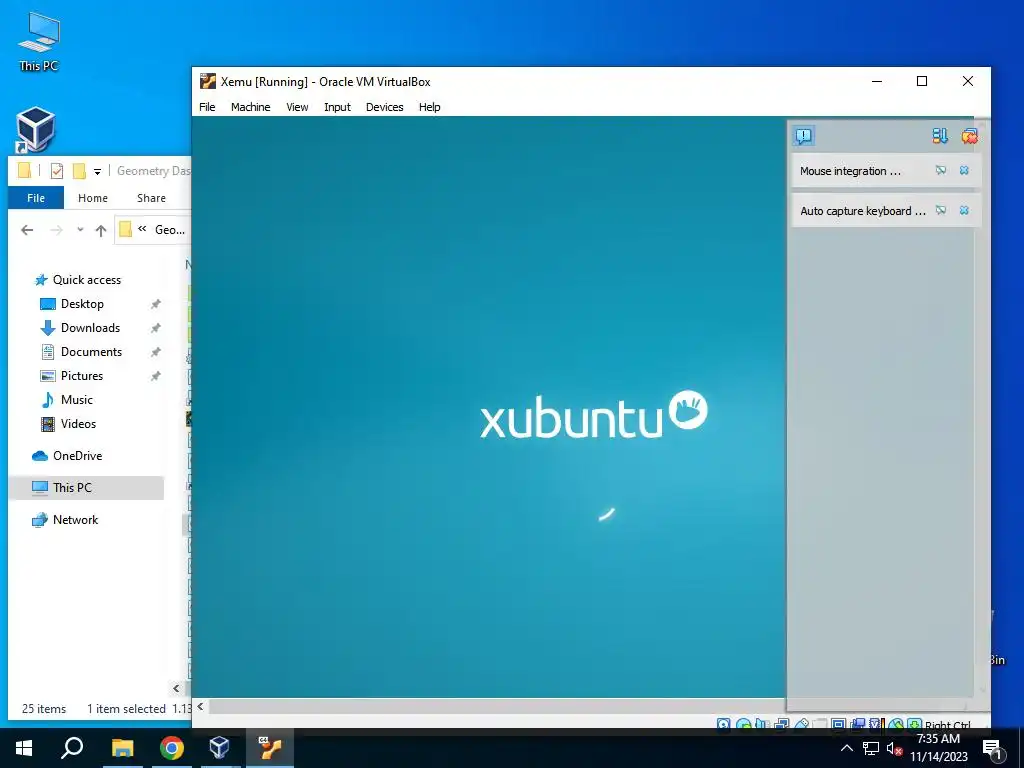Open the View menu in VirtualBox
1024x768 pixels.
pos(296,107)
